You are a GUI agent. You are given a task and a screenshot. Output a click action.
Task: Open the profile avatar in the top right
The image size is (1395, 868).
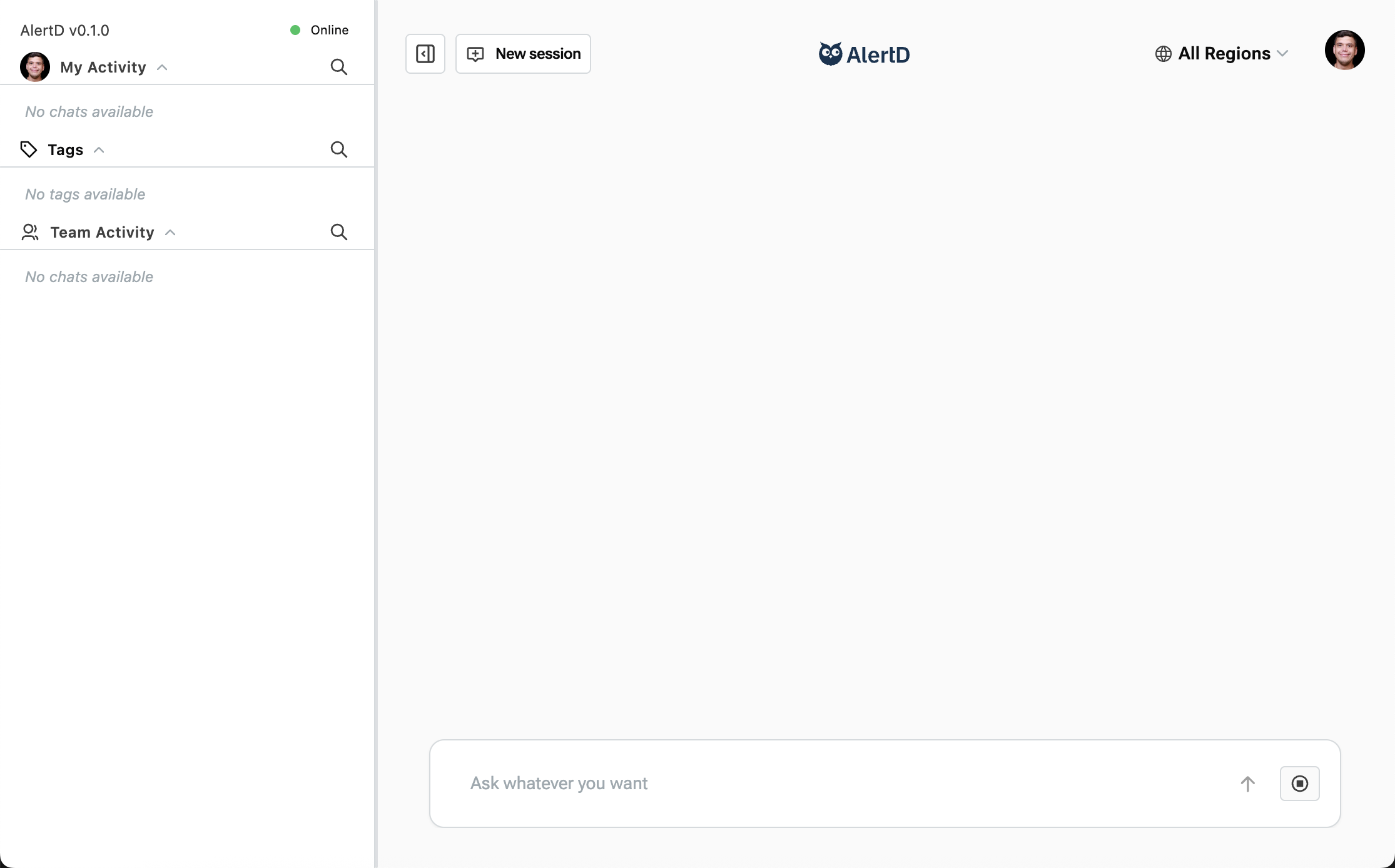coord(1346,50)
